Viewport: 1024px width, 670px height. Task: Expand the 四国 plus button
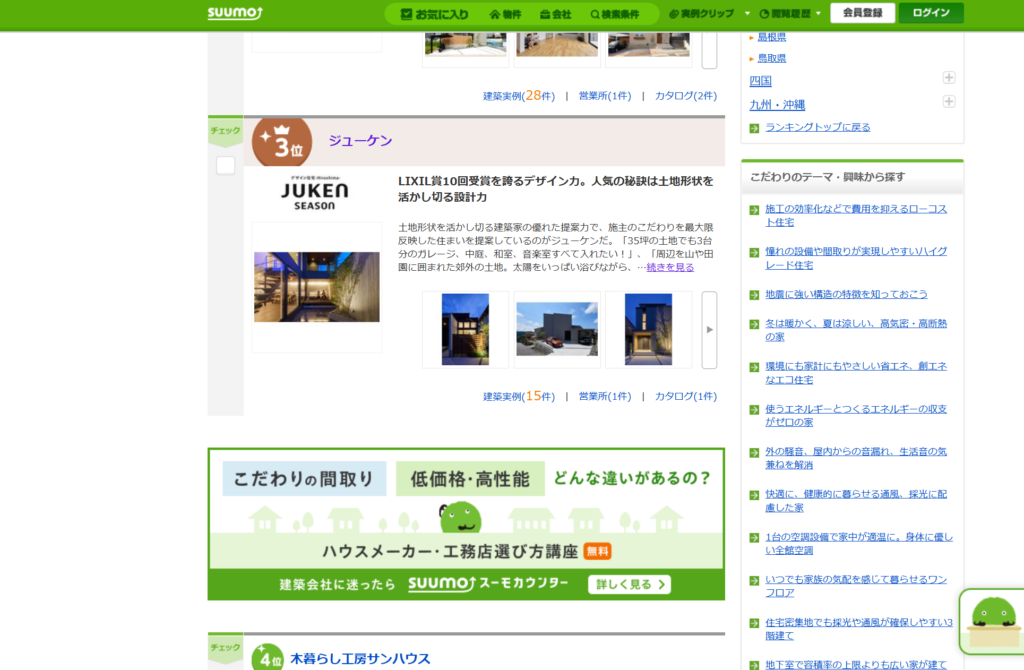pos(949,78)
